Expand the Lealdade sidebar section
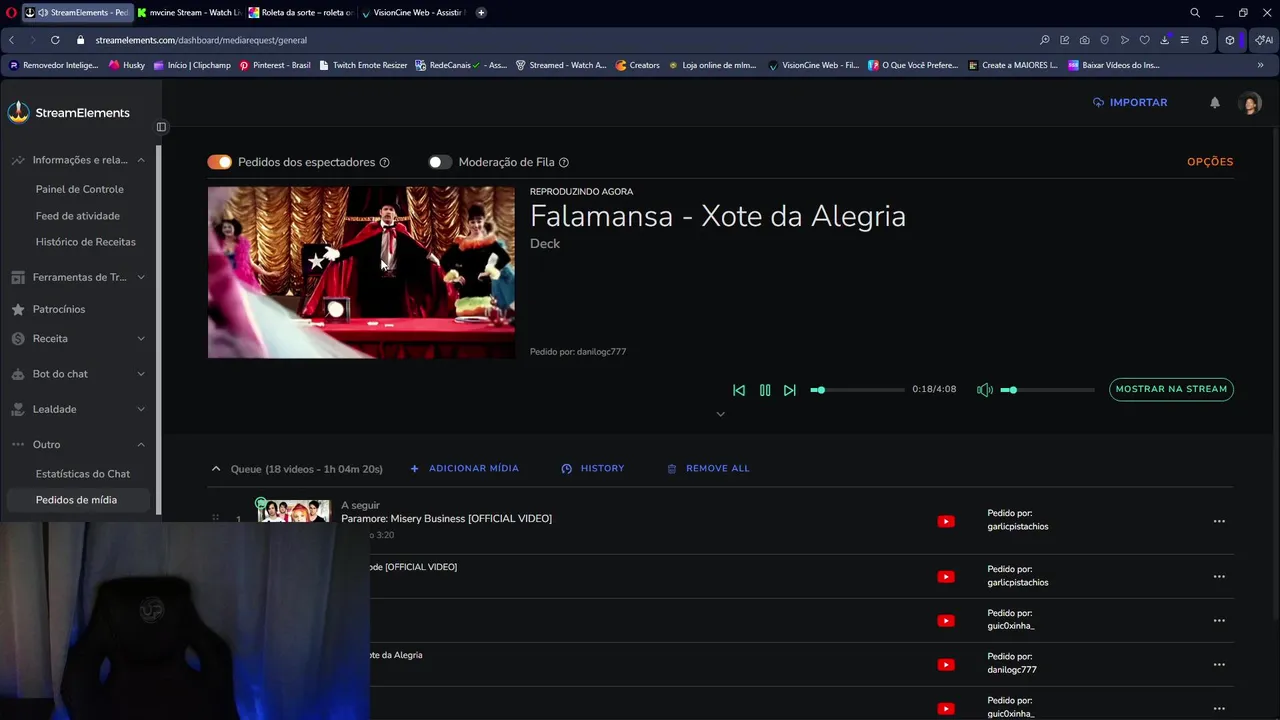Image resolution: width=1280 pixels, height=720 pixels. click(x=141, y=409)
